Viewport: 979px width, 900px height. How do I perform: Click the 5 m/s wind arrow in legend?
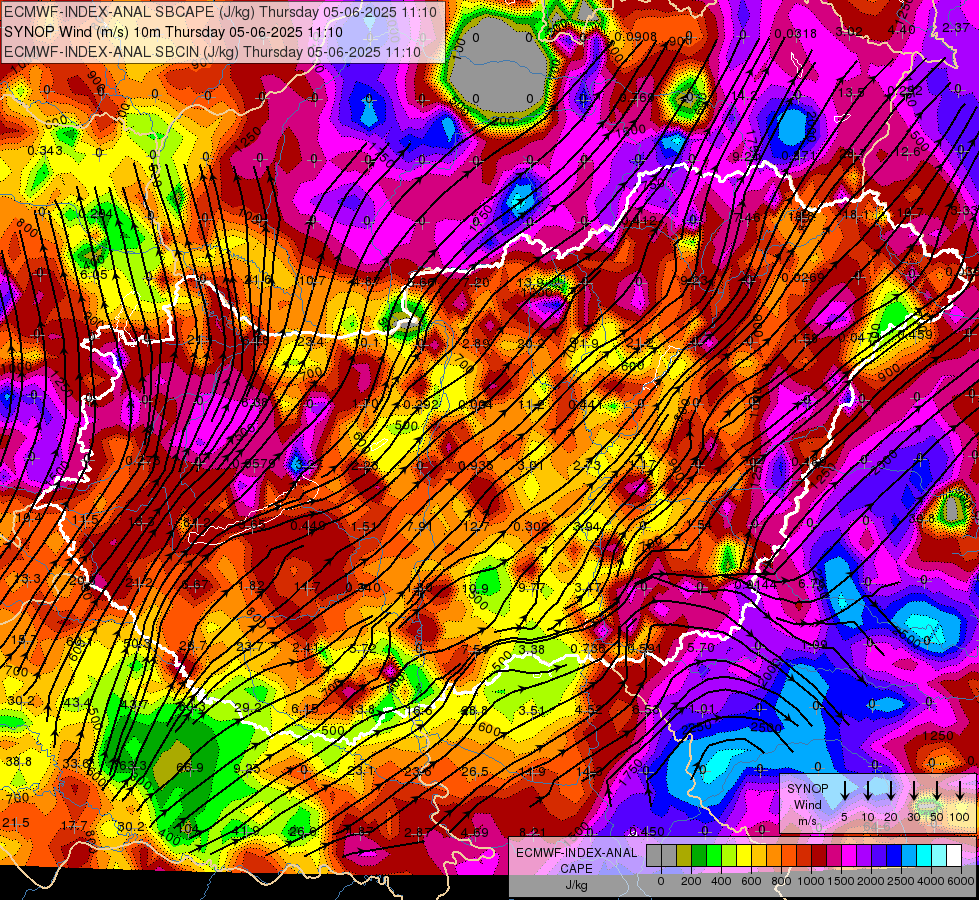(x=844, y=790)
